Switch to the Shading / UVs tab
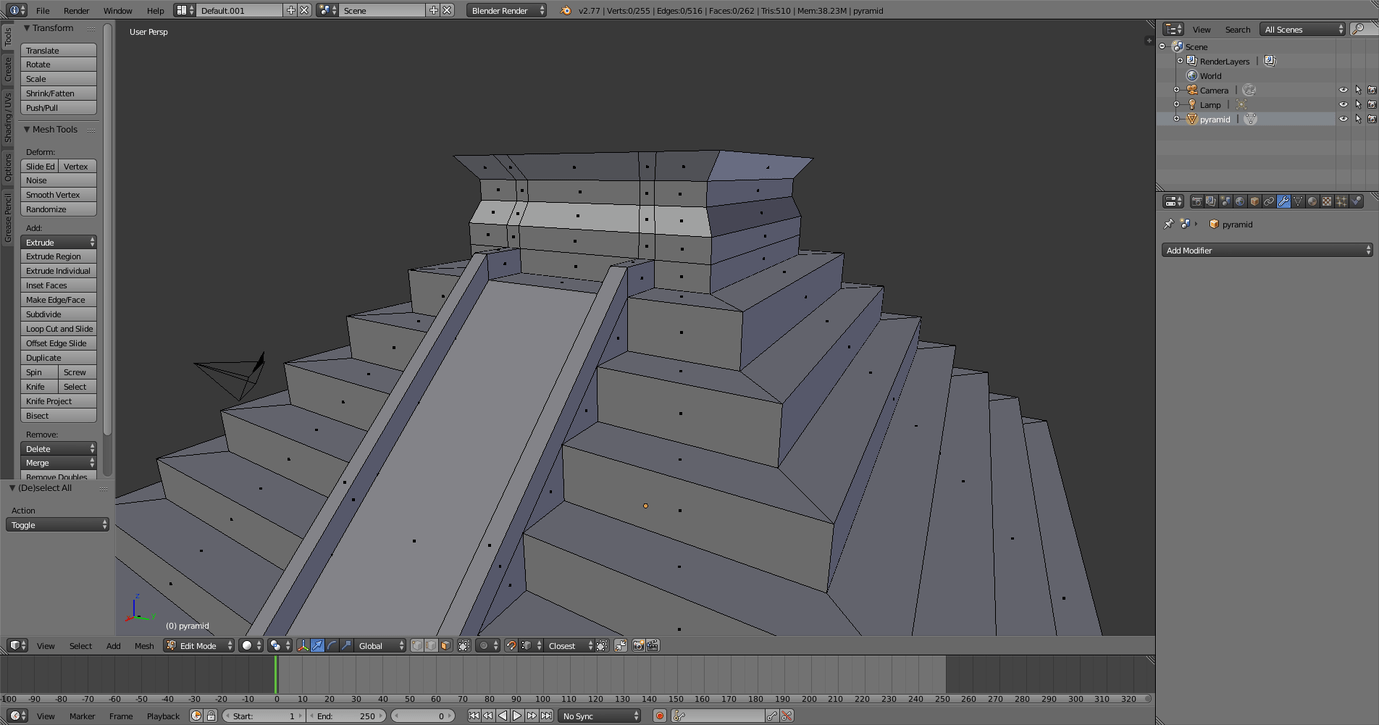Image resolution: width=1379 pixels, height=725 pixels. (8, 116)
